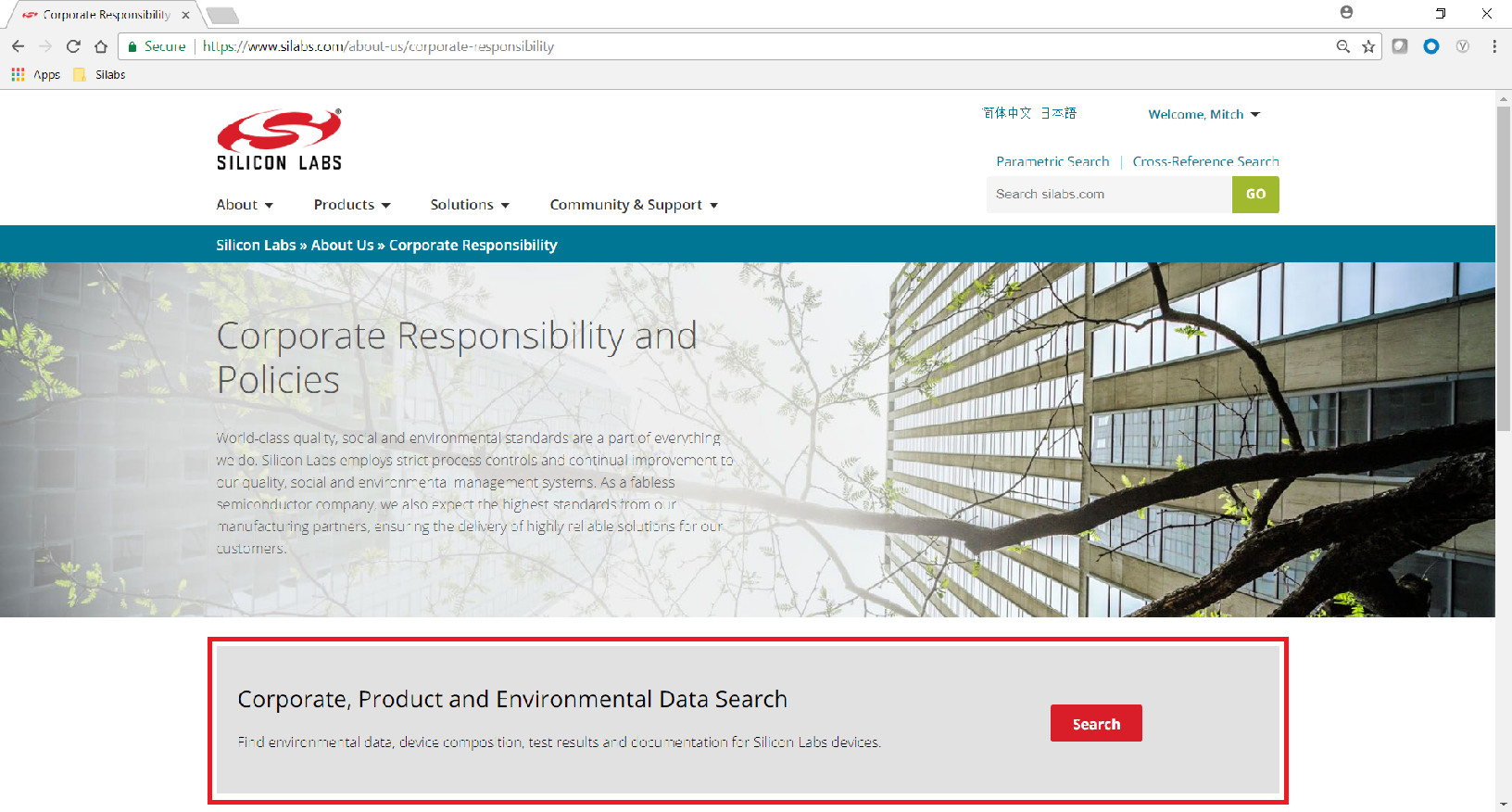
Task: Click the gray V extension icon
Action: [1463, 46]
